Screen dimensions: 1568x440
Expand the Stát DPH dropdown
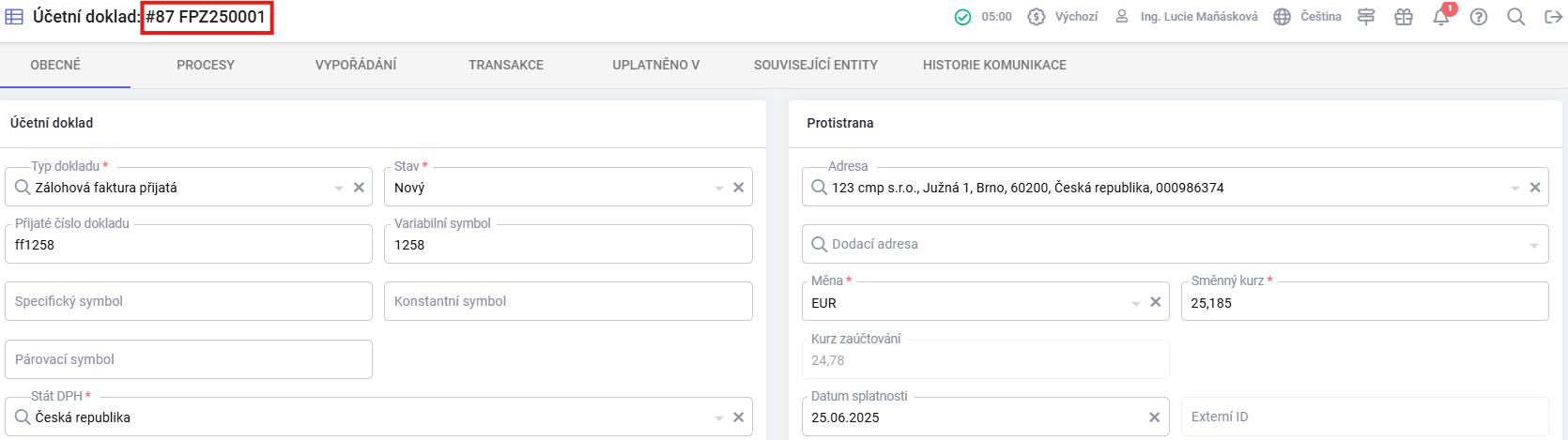(x=719, y=417)
